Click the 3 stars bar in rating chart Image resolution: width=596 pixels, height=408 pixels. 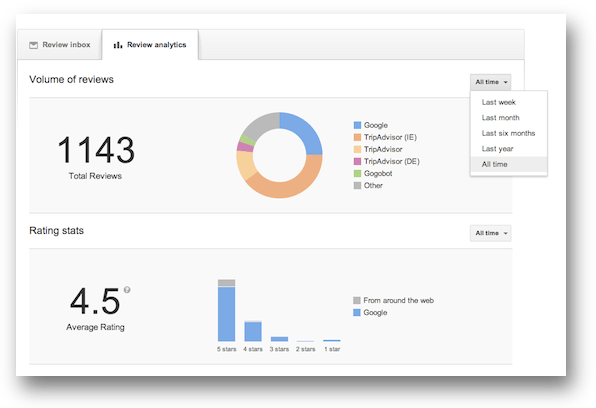[279, 339]
